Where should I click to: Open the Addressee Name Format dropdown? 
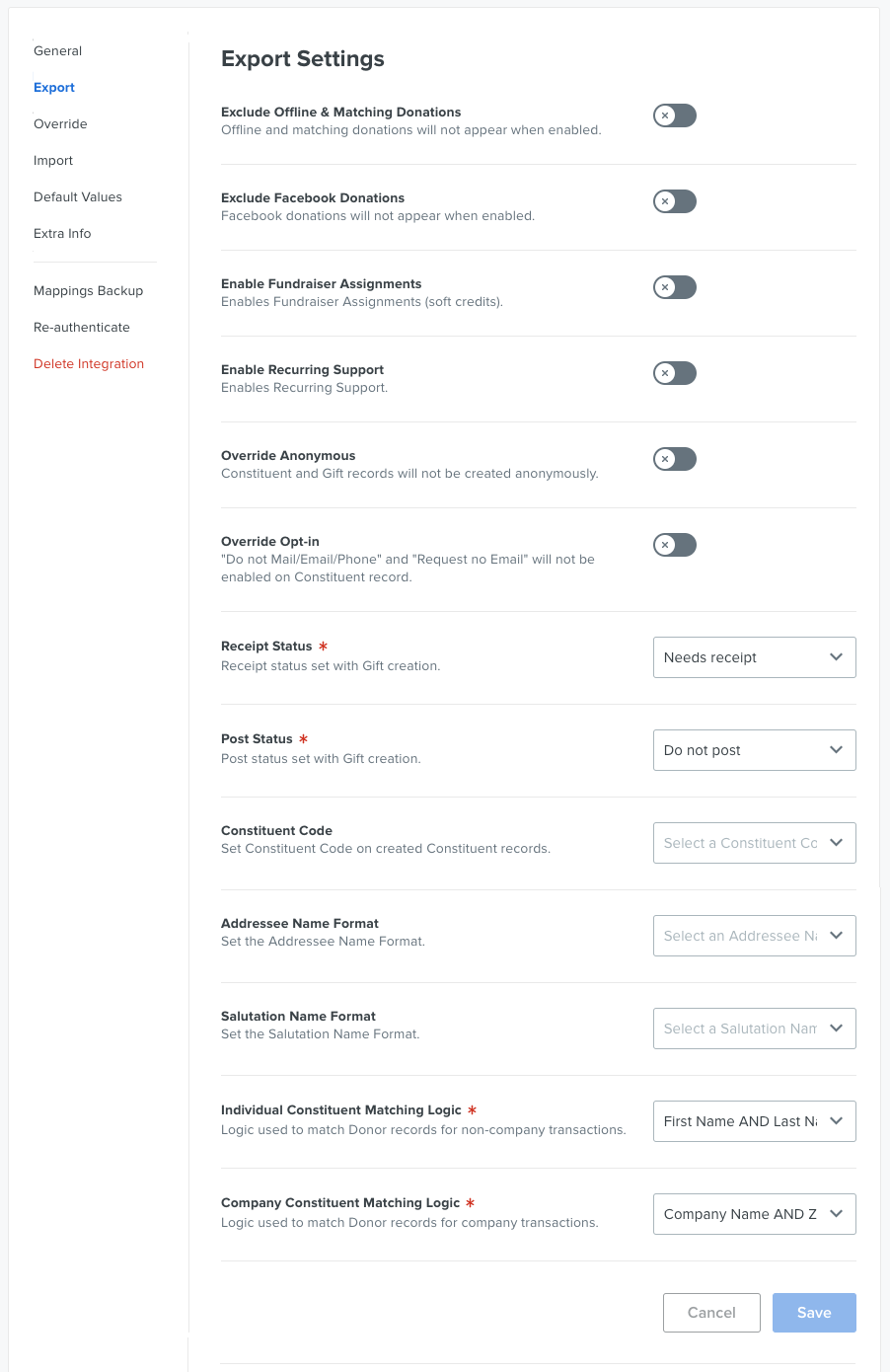click(x=755, y=936)
